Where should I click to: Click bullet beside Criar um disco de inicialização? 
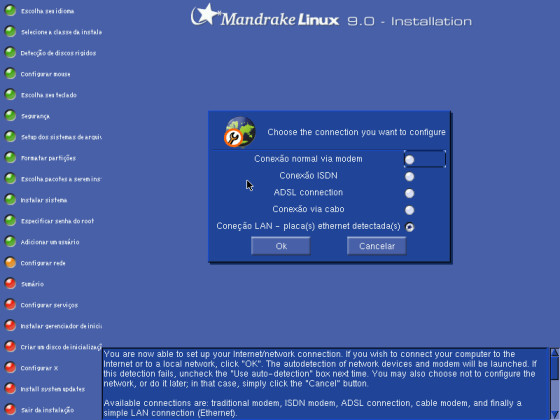(10, 347)
